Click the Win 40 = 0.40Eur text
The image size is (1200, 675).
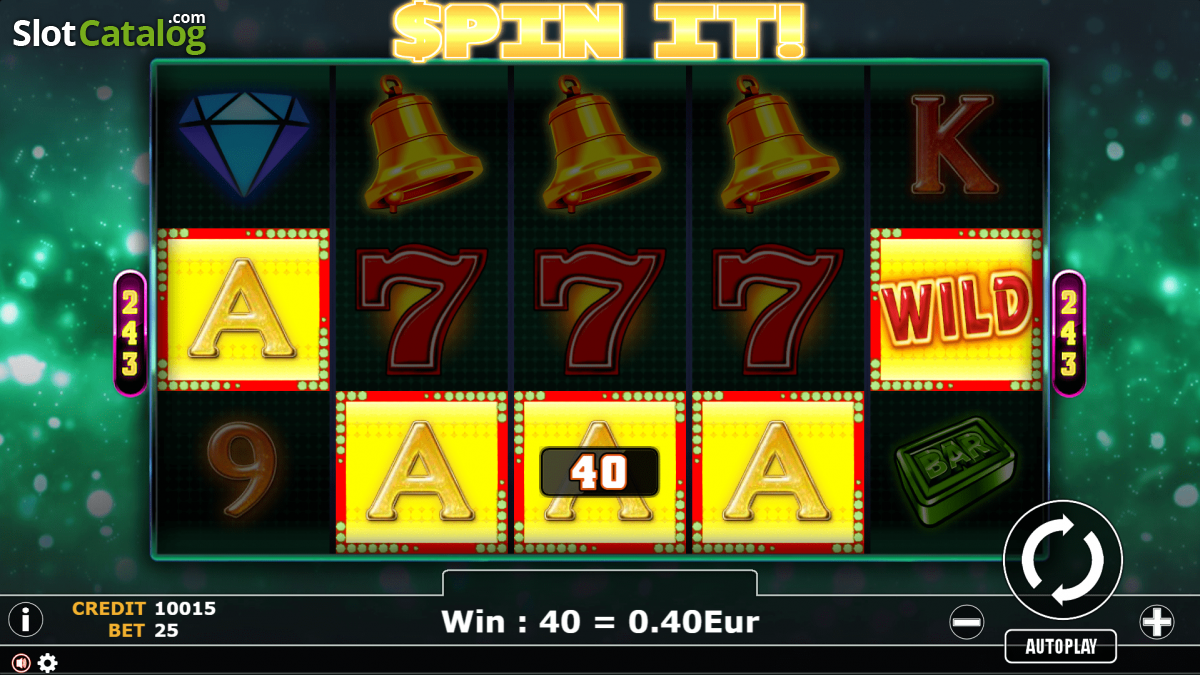599,621
